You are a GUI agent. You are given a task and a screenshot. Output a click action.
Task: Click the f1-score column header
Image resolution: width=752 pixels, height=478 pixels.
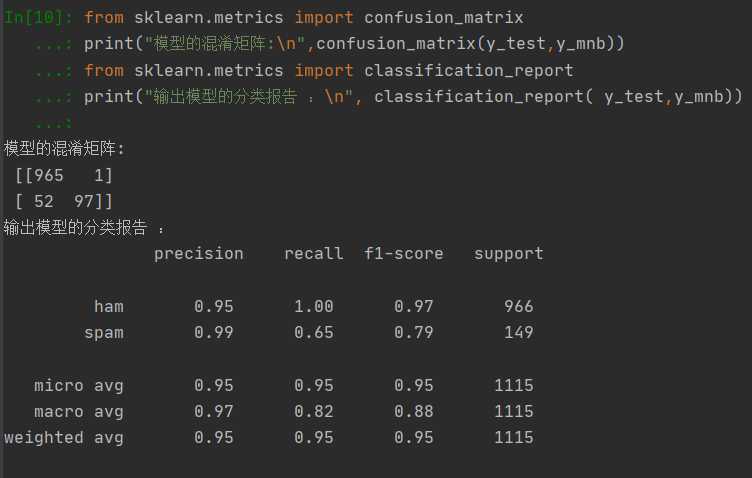coord(403,254)
